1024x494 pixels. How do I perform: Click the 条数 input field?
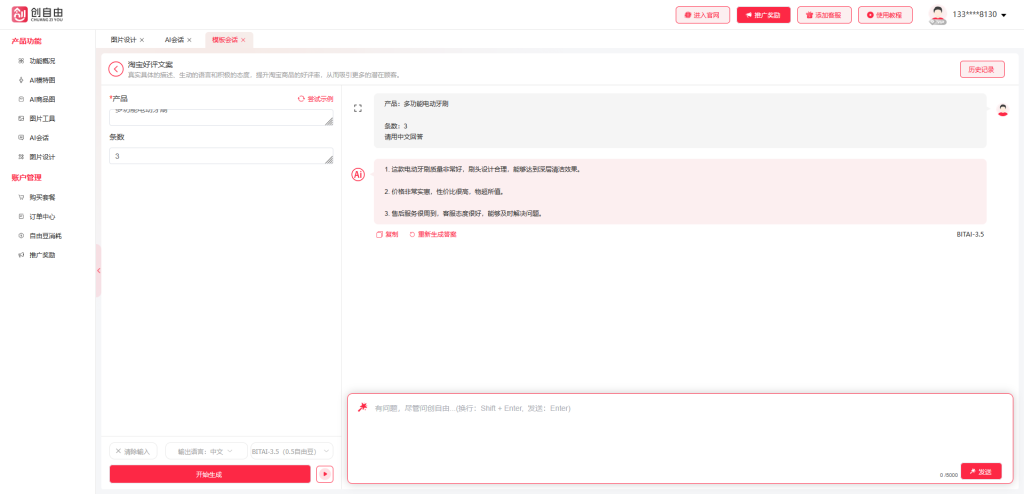click(x=220, y=156)
